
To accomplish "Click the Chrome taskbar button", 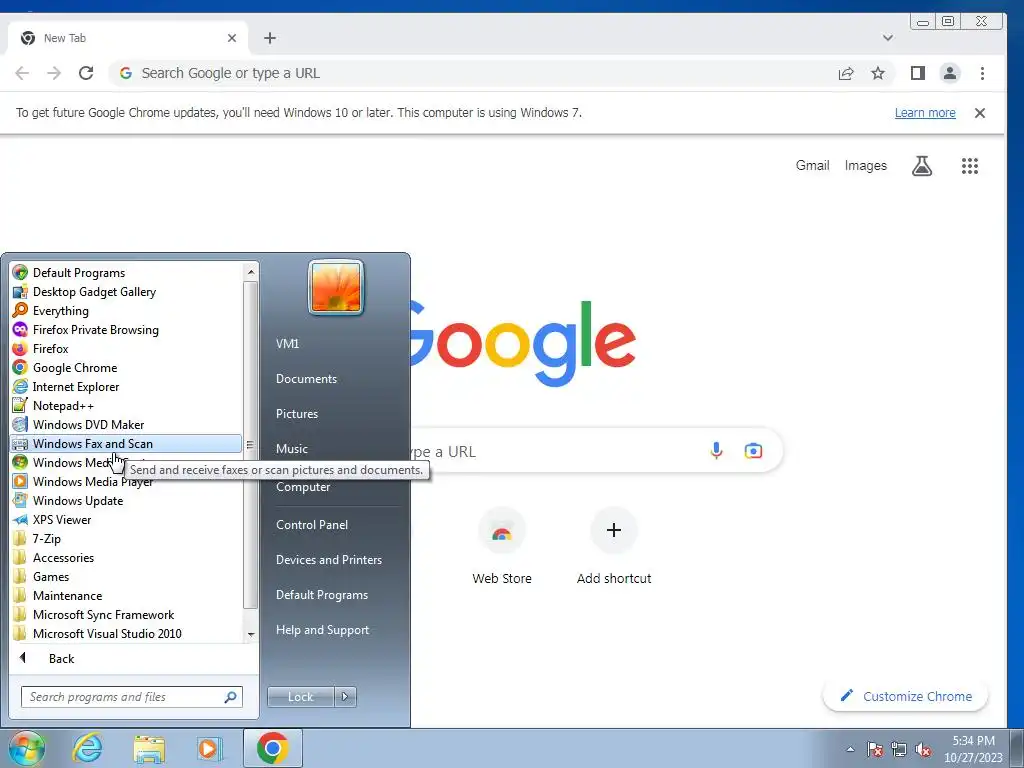I will (x=272, y=748).
